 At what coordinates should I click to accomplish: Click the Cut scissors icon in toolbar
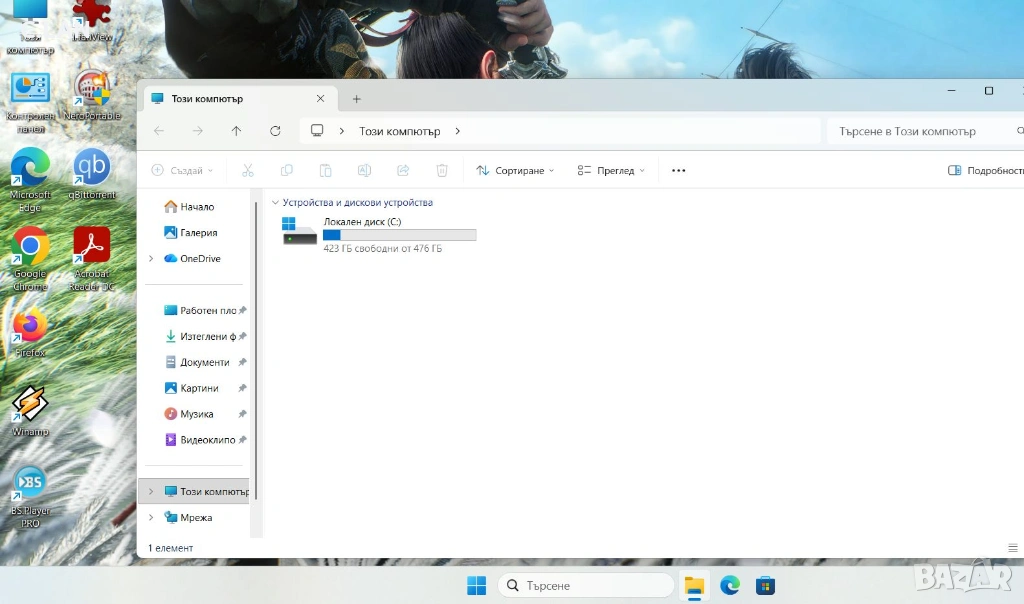coord(248,171)
